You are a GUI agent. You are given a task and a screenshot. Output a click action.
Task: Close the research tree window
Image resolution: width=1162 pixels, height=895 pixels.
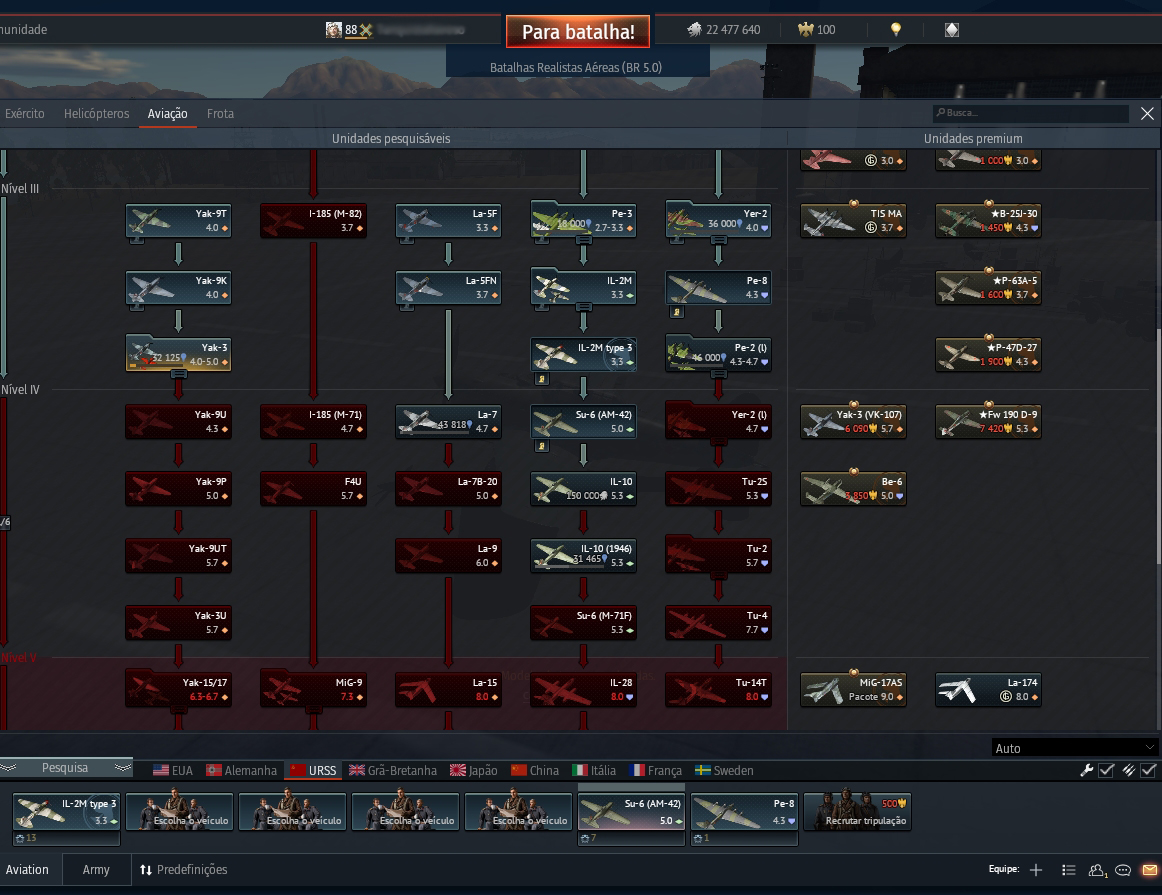1147,113
